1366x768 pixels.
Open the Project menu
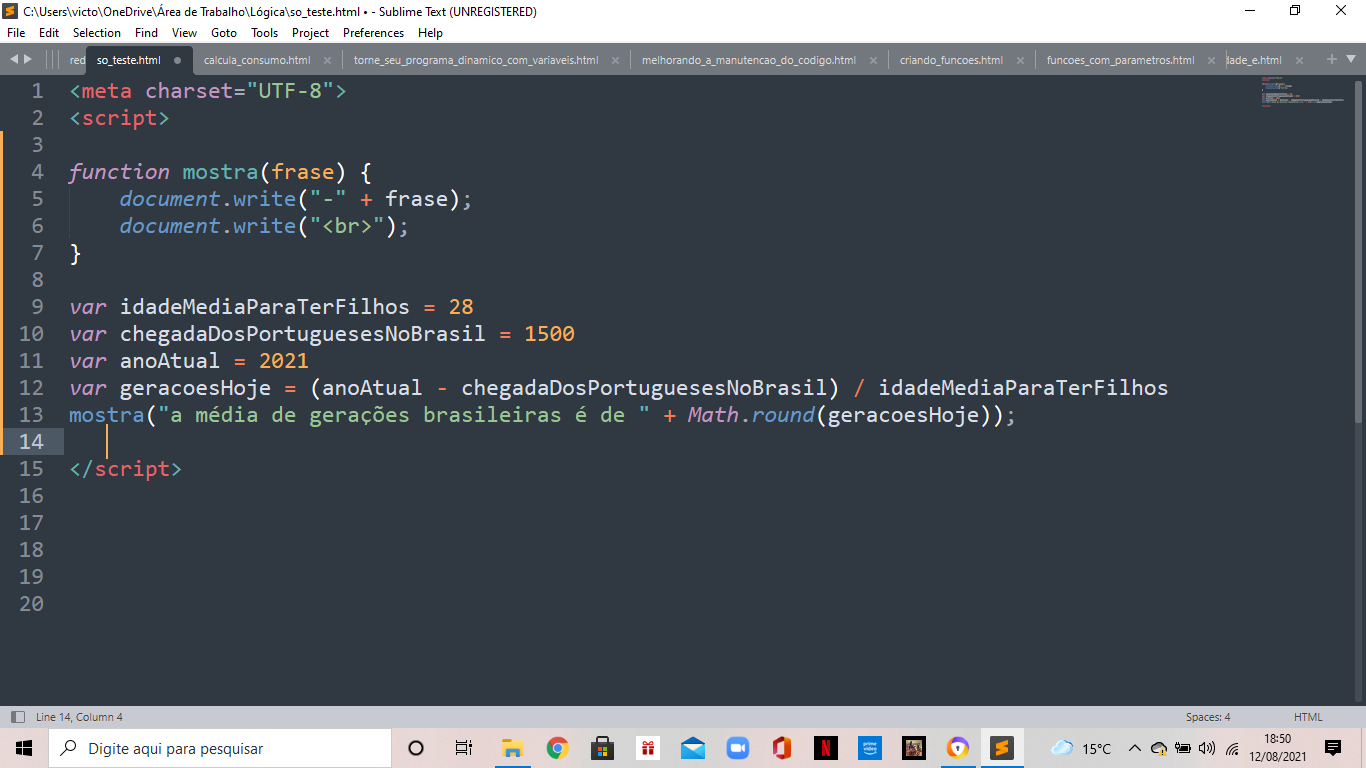point(310,33)
